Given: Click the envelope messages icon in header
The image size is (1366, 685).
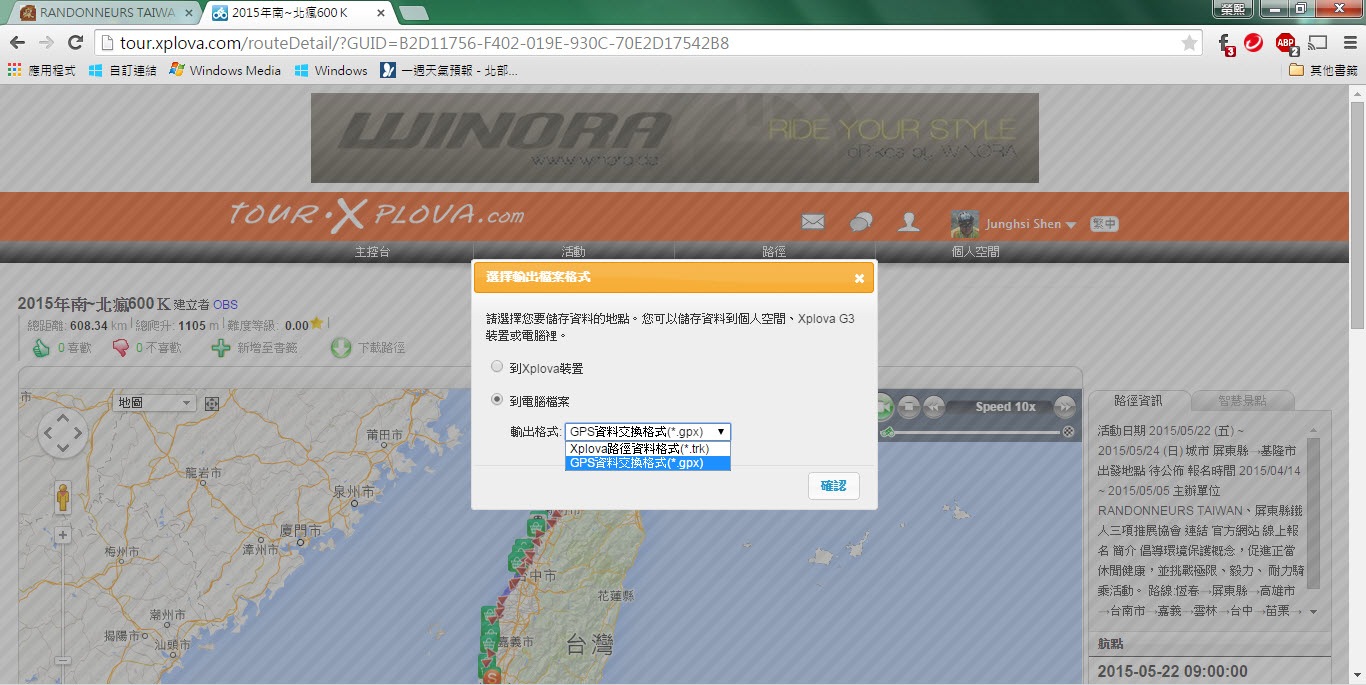Looking at the screenshot, I should 813,222.
